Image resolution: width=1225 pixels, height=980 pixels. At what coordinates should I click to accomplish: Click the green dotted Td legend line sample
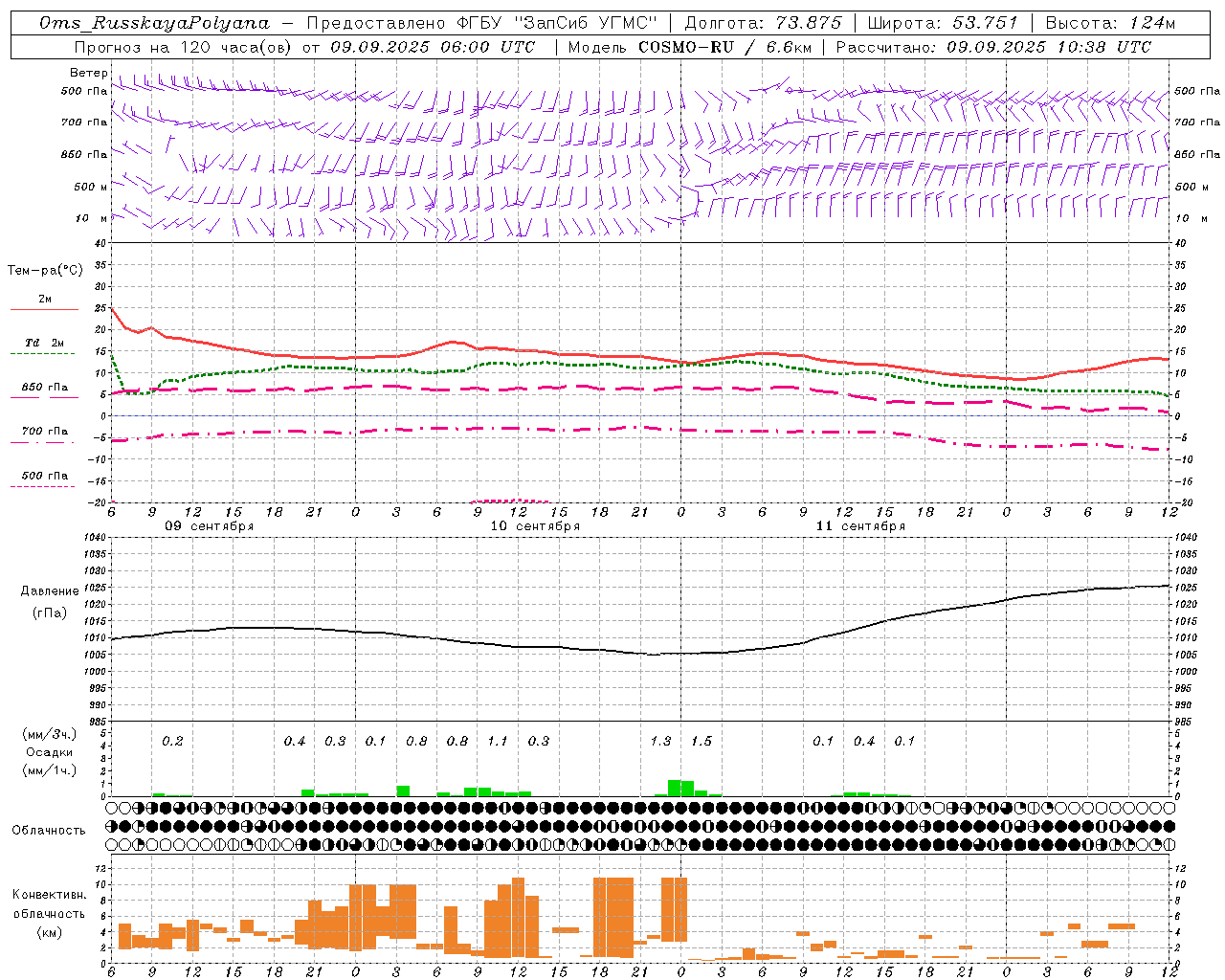point(44,354)
